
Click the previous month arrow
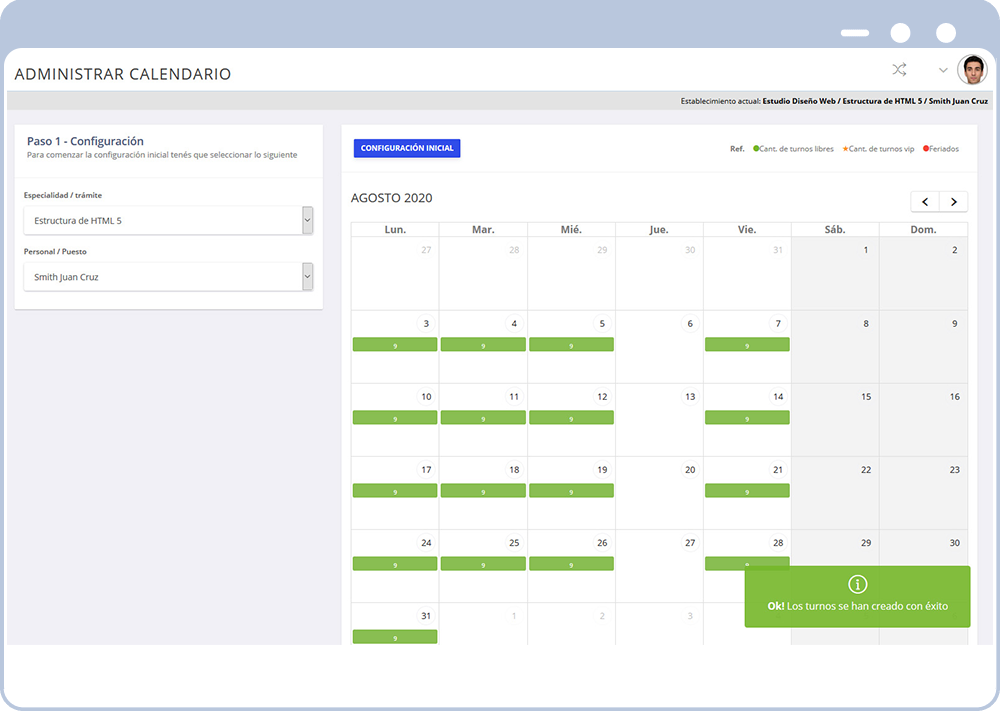pyautogui.click(x=924, y=201)
